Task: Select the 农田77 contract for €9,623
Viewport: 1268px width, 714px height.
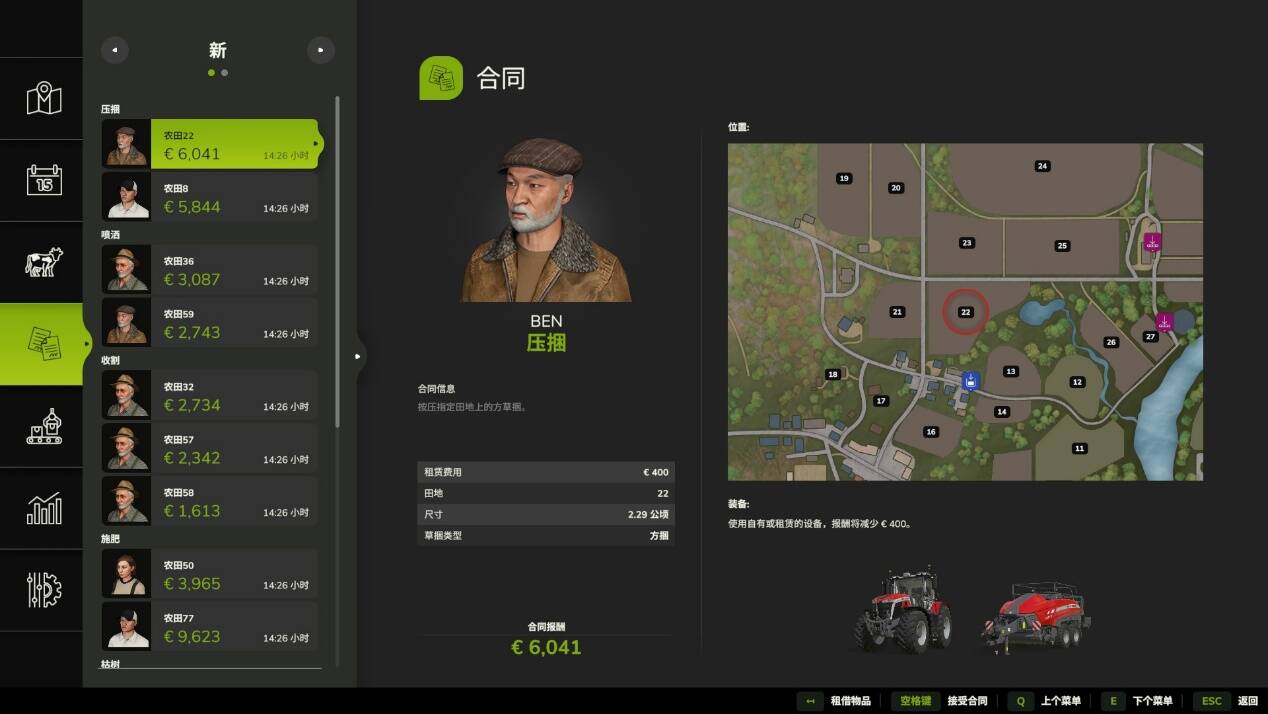Action: click(210, 627)
